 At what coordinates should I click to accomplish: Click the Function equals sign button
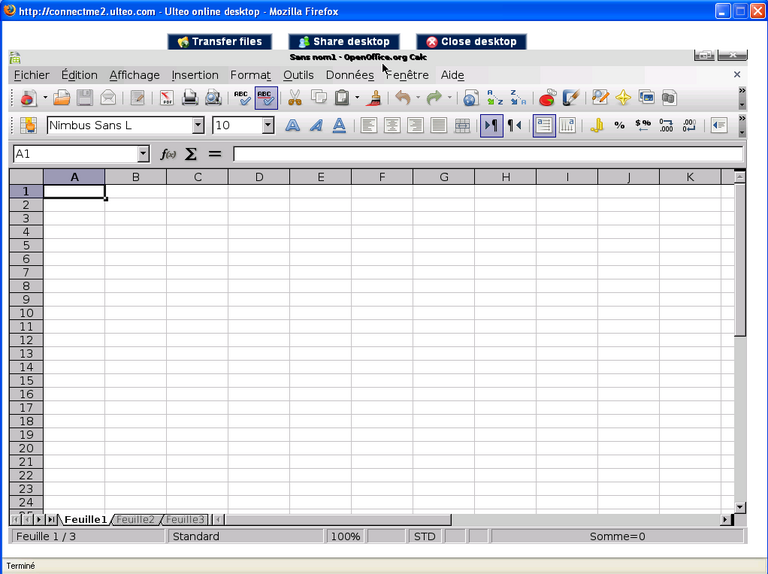(215, 154)
